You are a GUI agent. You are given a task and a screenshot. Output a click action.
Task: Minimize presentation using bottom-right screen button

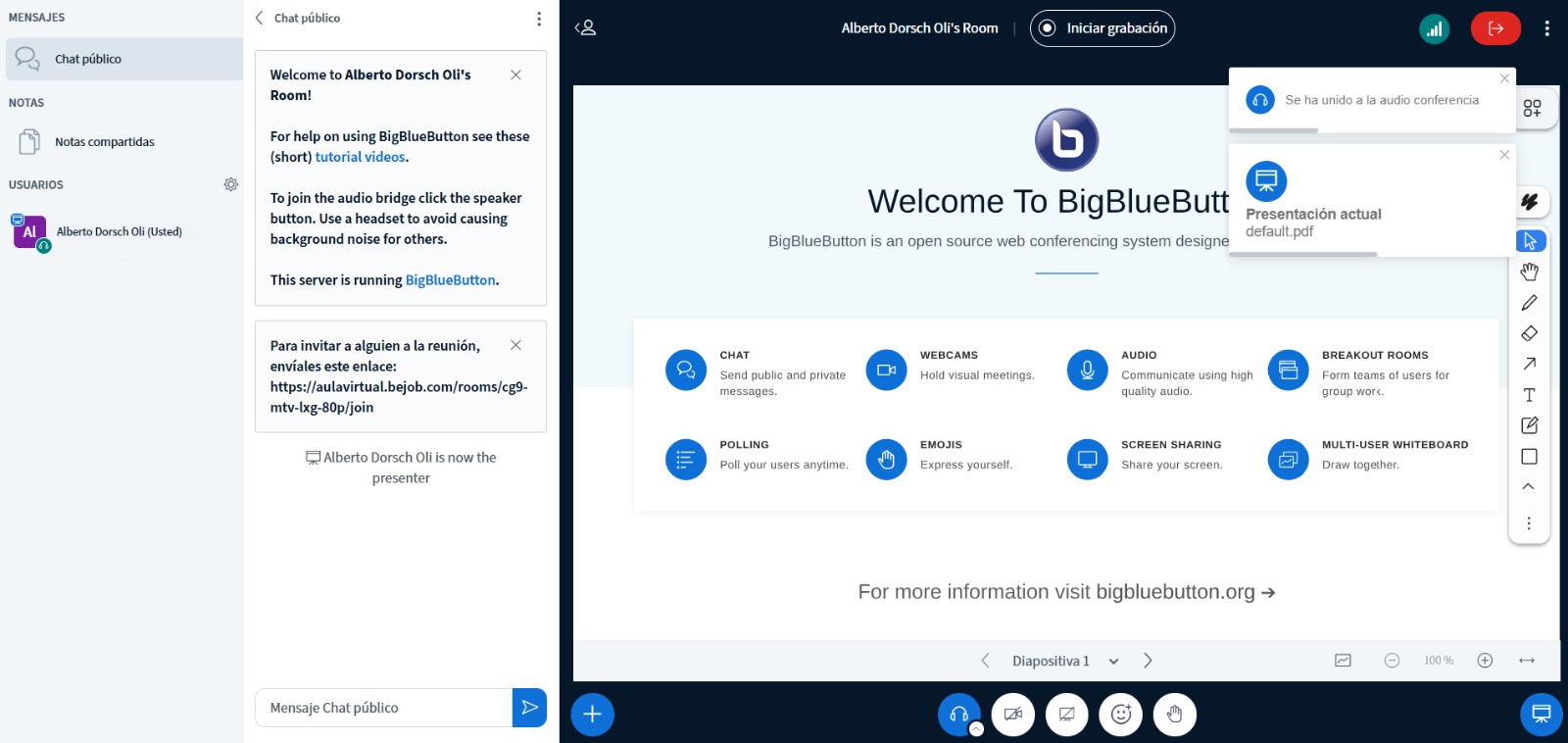1542,715
